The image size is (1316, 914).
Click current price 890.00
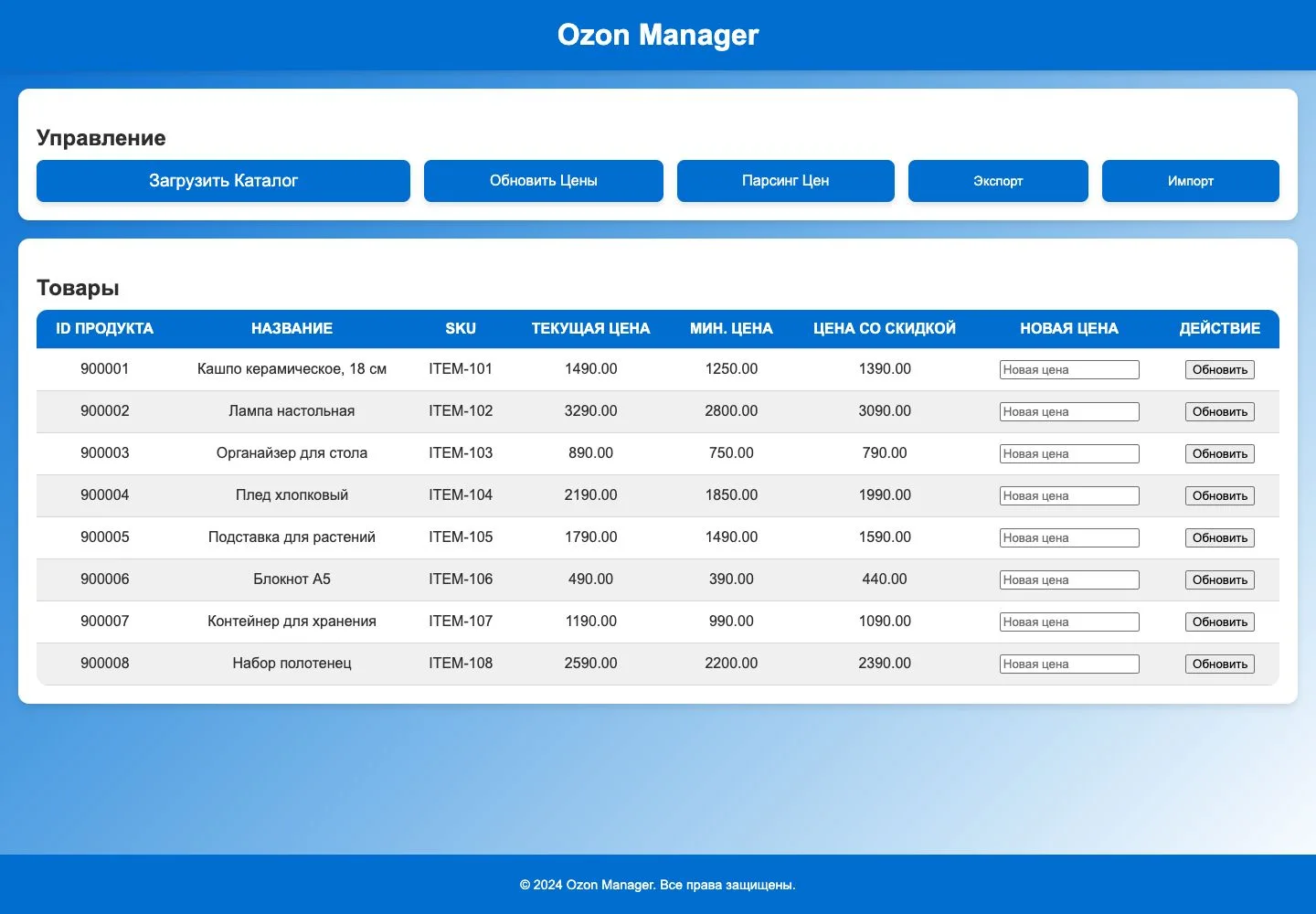pyautogui.click(x=591, y=453)
